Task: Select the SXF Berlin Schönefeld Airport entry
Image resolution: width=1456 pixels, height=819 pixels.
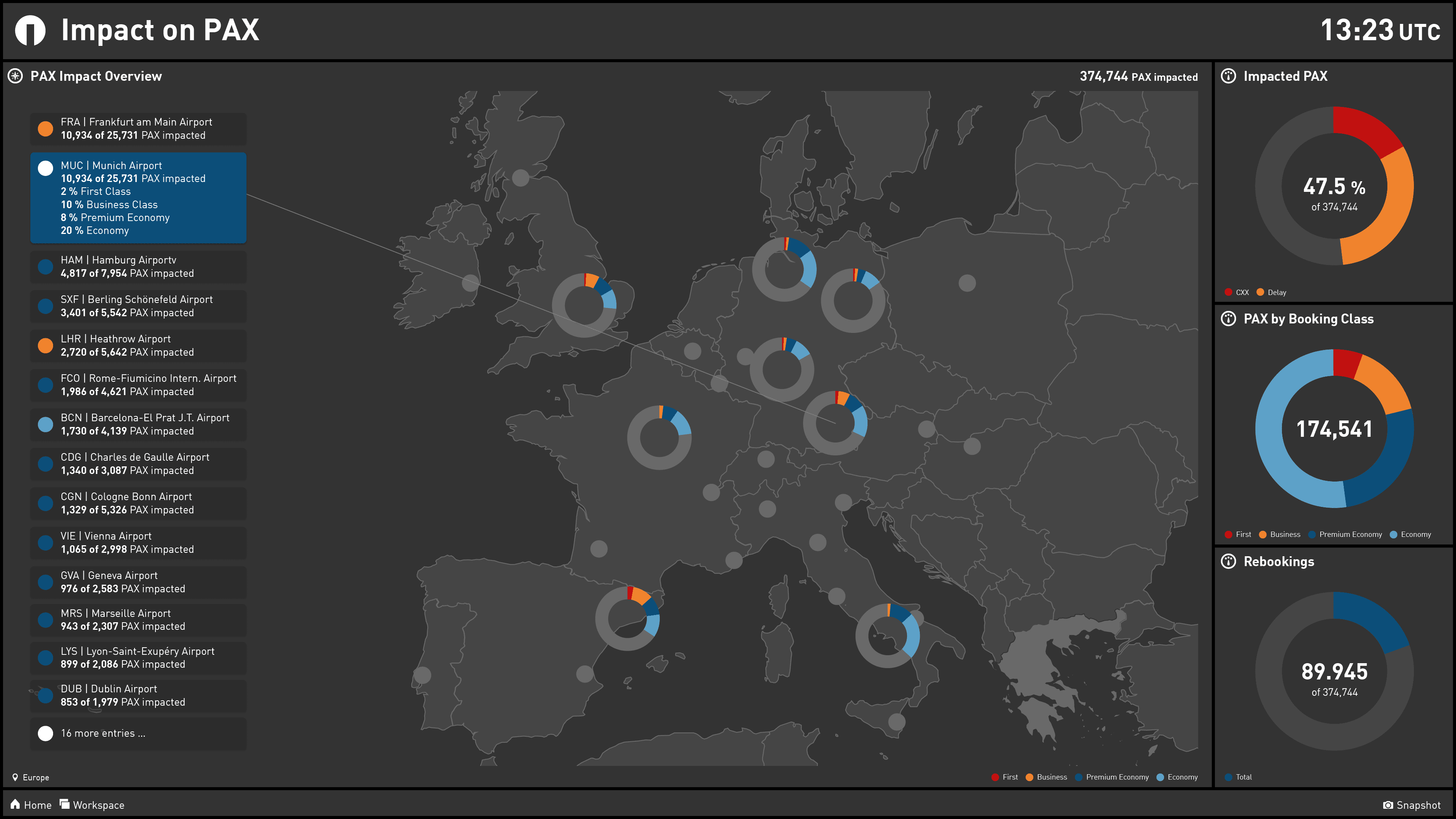Action: pos(138,306)
